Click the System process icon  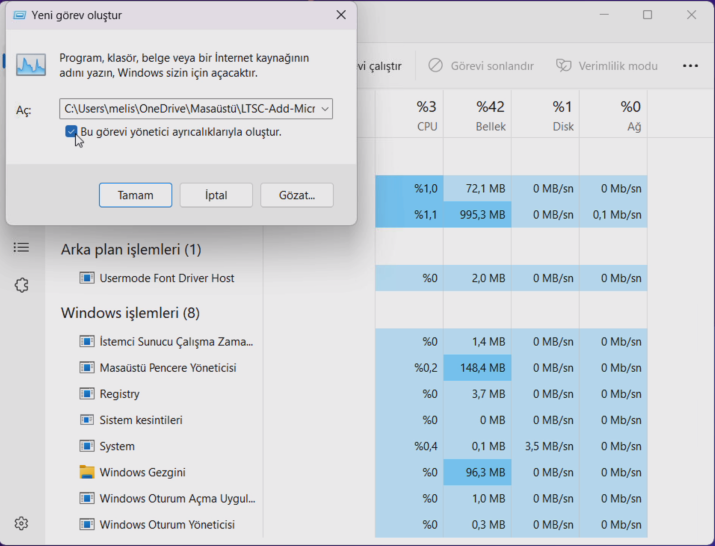pos(87,446)
